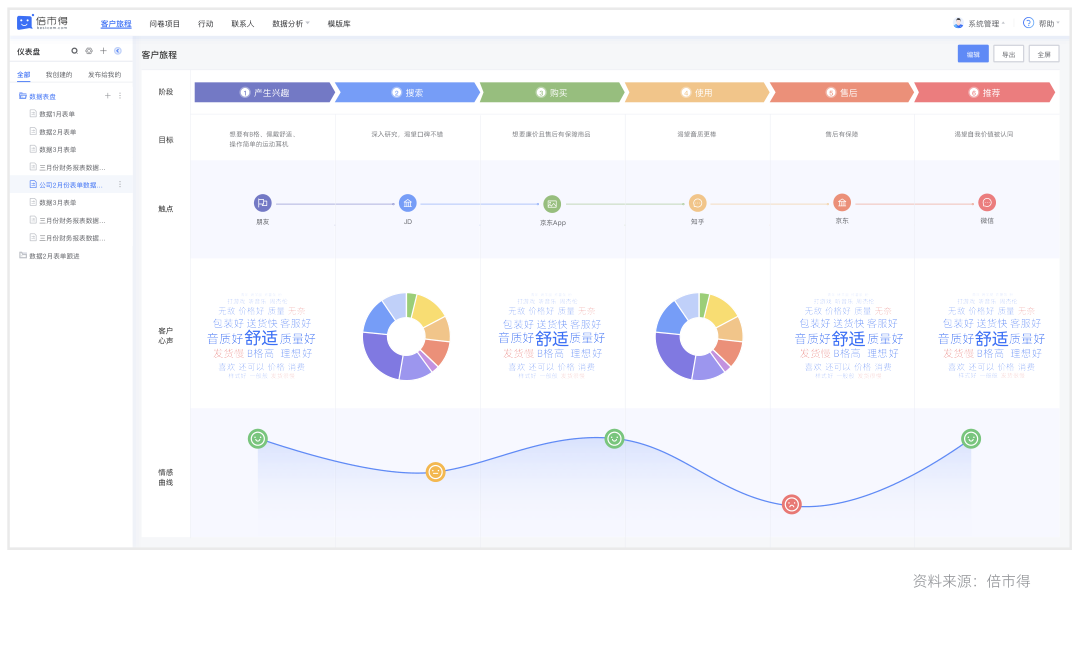Select the 知乎 touchpoint icon
Image resolution: width=1080 pixels, height=655 pixels.
click(698, 202)
